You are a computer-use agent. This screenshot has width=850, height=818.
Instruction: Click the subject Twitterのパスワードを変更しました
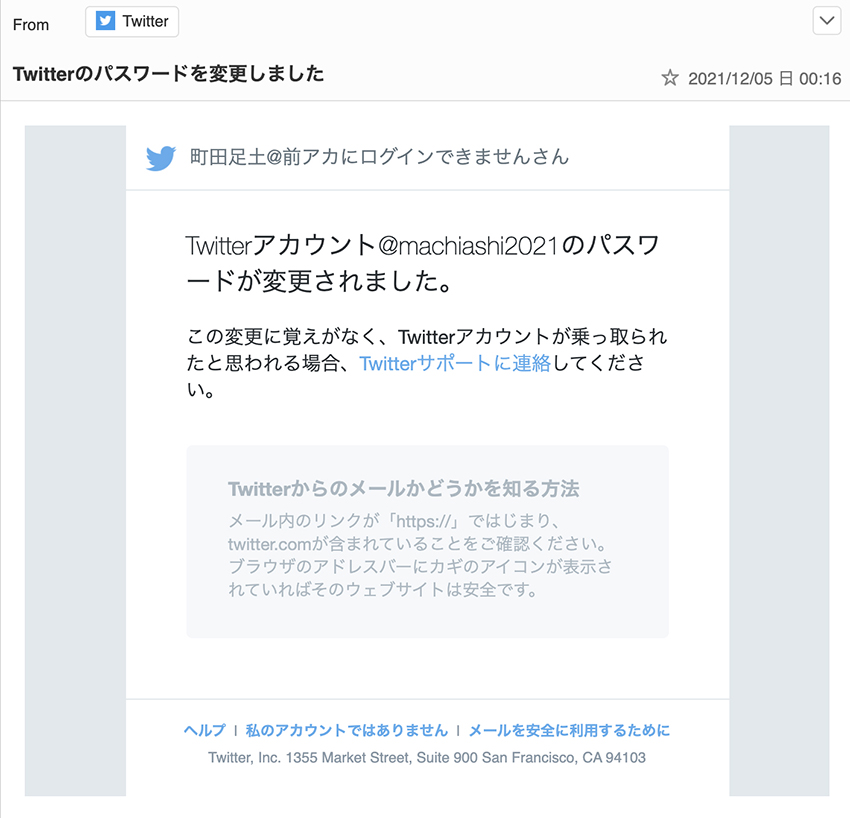click(167, 74)
